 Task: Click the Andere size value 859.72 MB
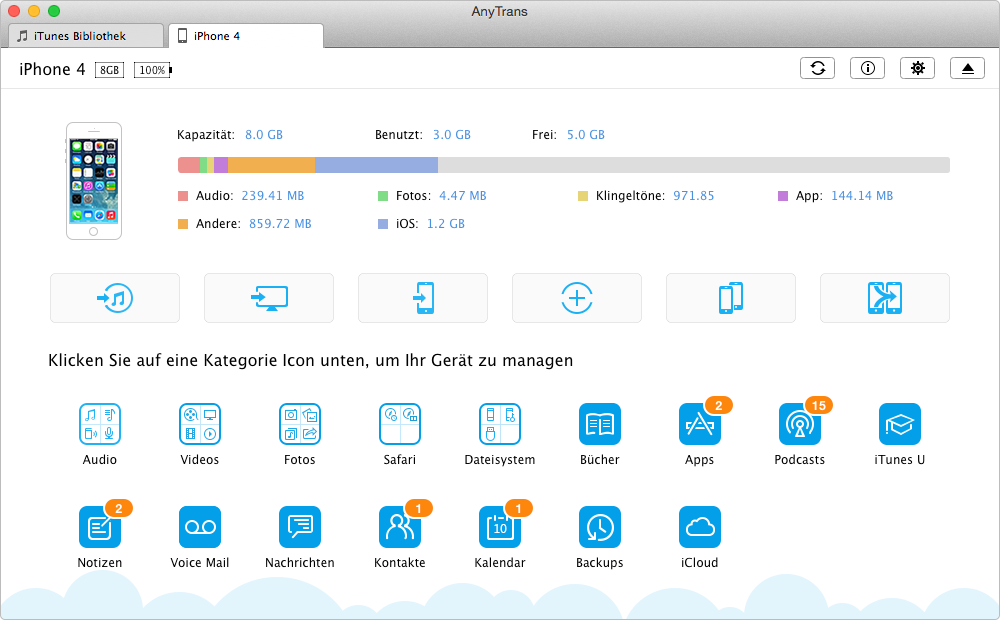280,224
